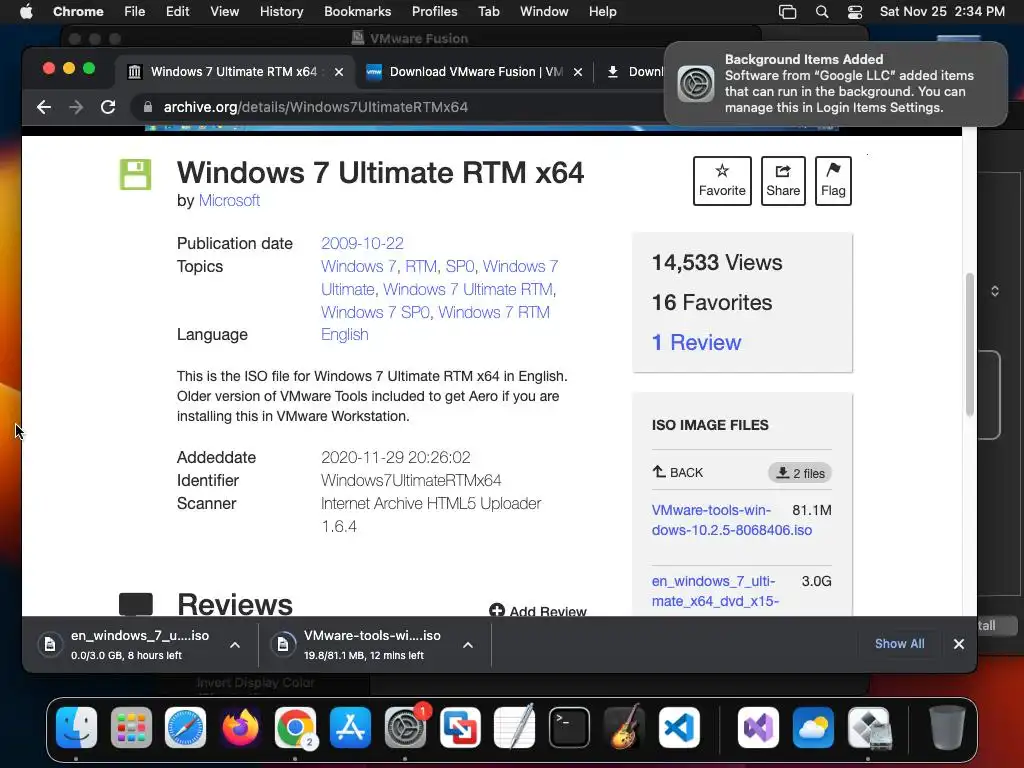Open the Window menu
The width and height of the screenshot is (1024, 768).
(544, 12)
